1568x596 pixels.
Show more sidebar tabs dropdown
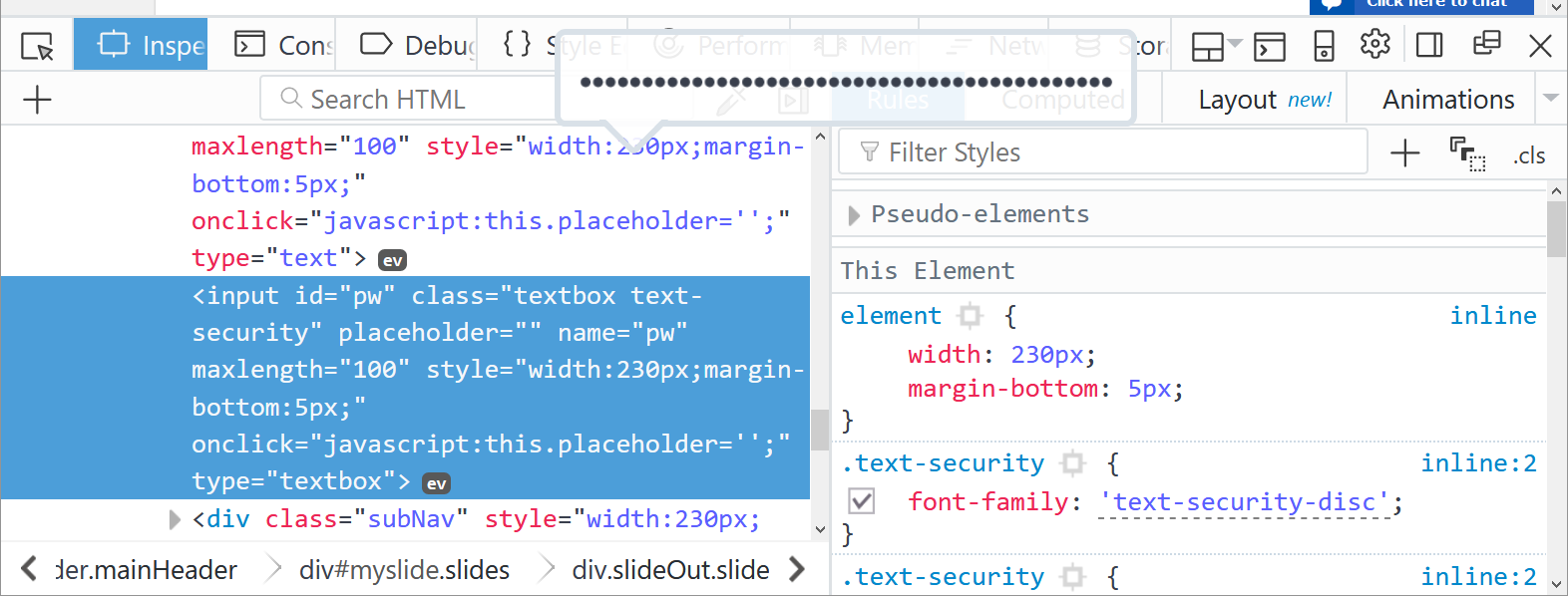coord(1551,98)
